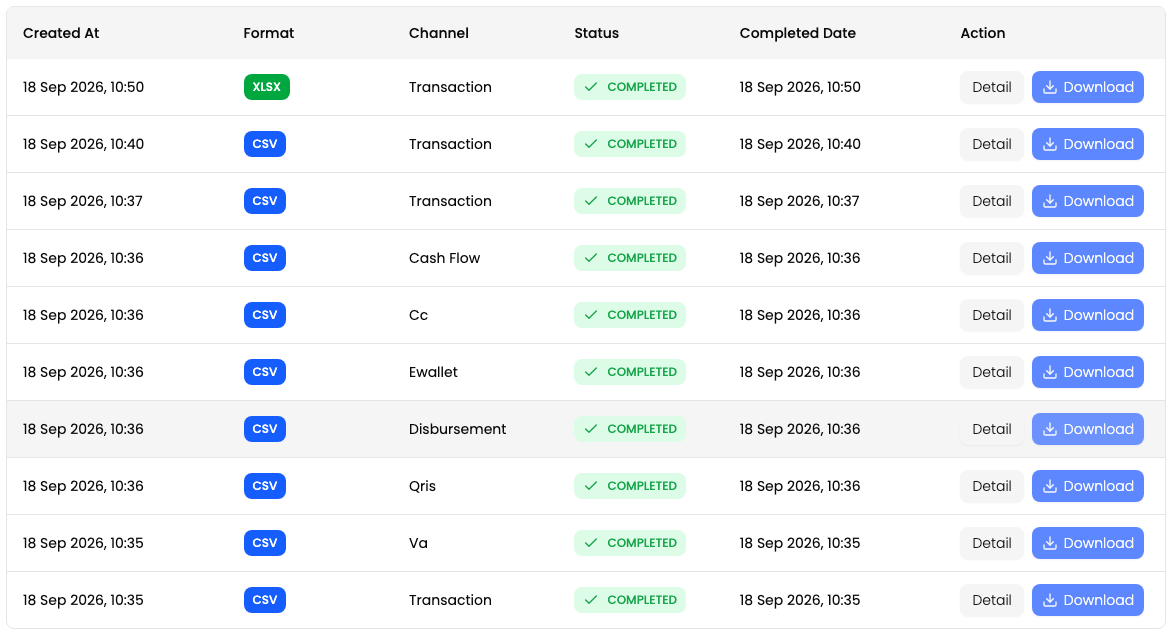Open Detail for the Va export
Screen dimensions: 1172x635
(991, 543)
